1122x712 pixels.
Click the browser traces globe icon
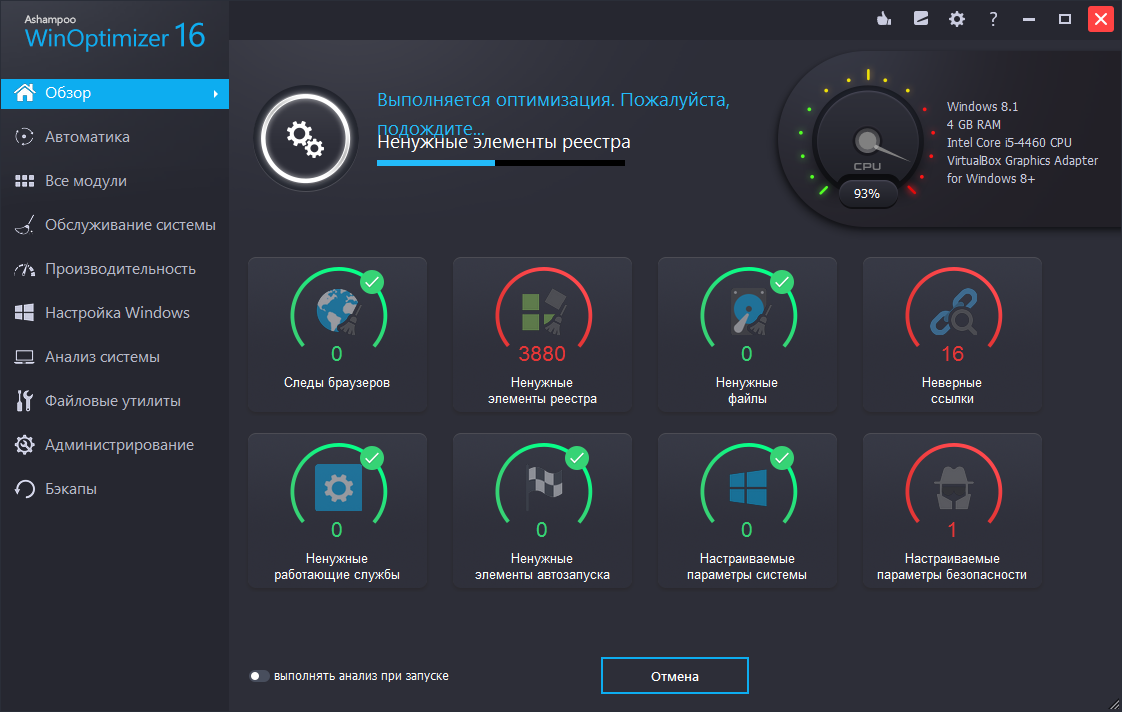point(338,311)
